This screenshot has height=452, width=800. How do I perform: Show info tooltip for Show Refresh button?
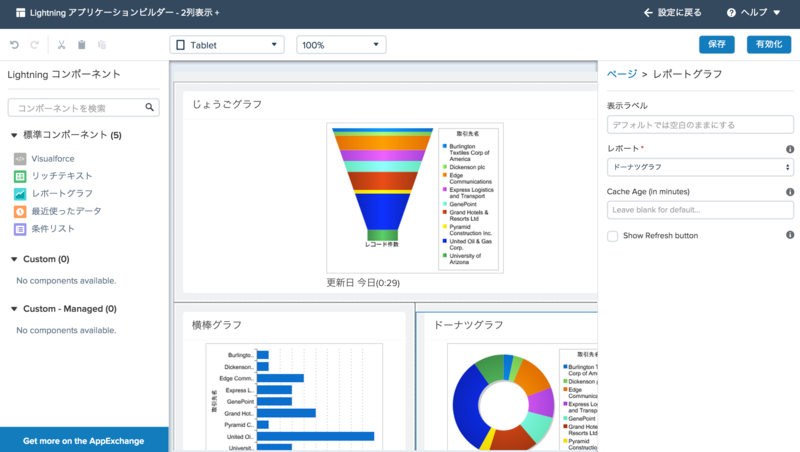point(790,235)
